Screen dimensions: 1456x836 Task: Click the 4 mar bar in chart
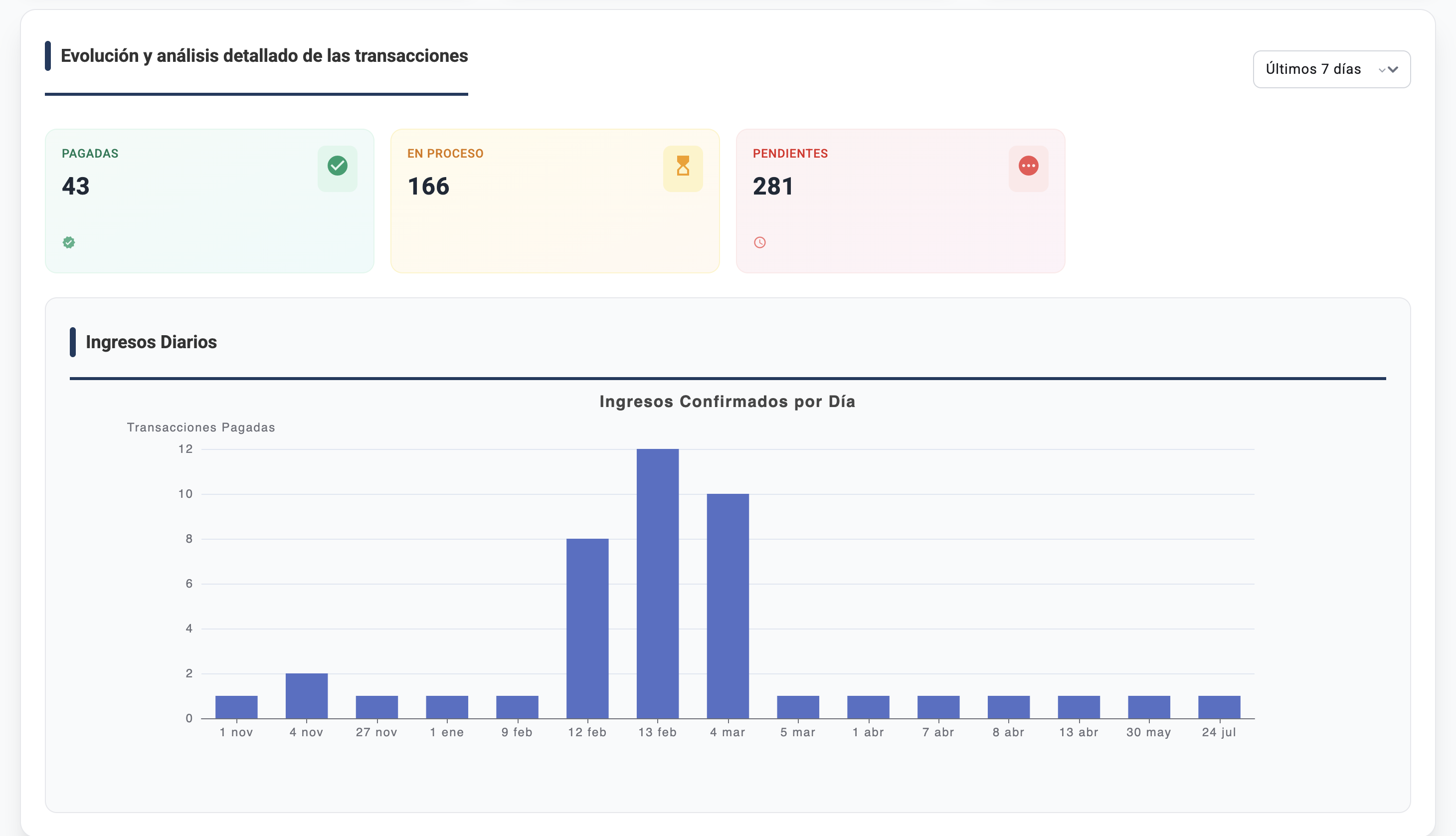727,606
